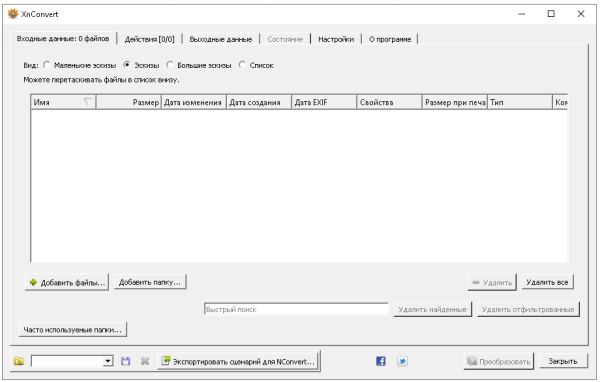
Task: Sort by Дата EXIF column header
Action: [x=324, y=102]
